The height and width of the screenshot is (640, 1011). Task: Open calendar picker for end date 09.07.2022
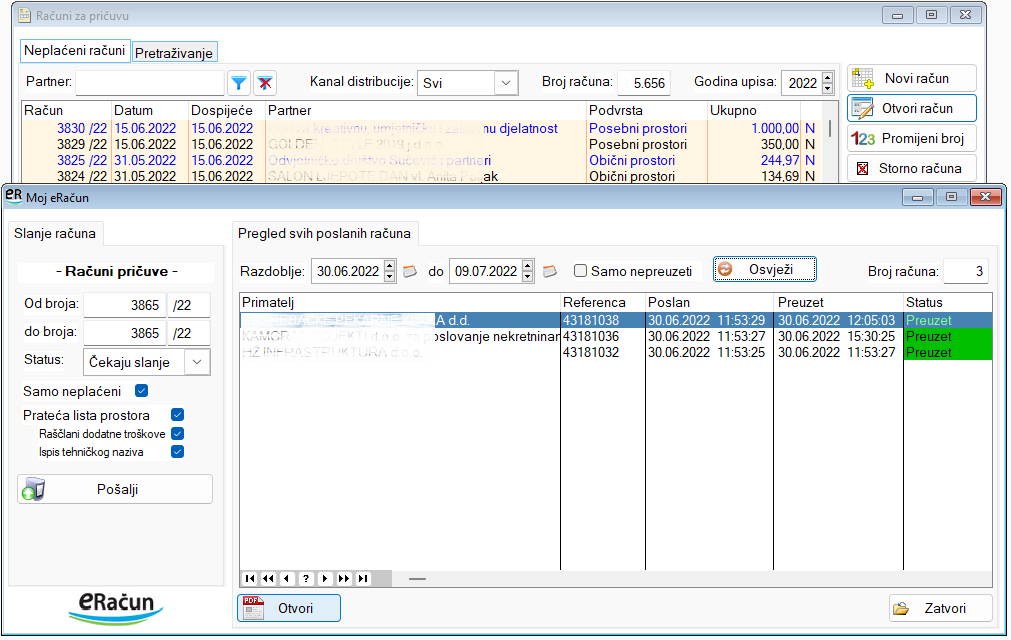(x=549, y=271)
